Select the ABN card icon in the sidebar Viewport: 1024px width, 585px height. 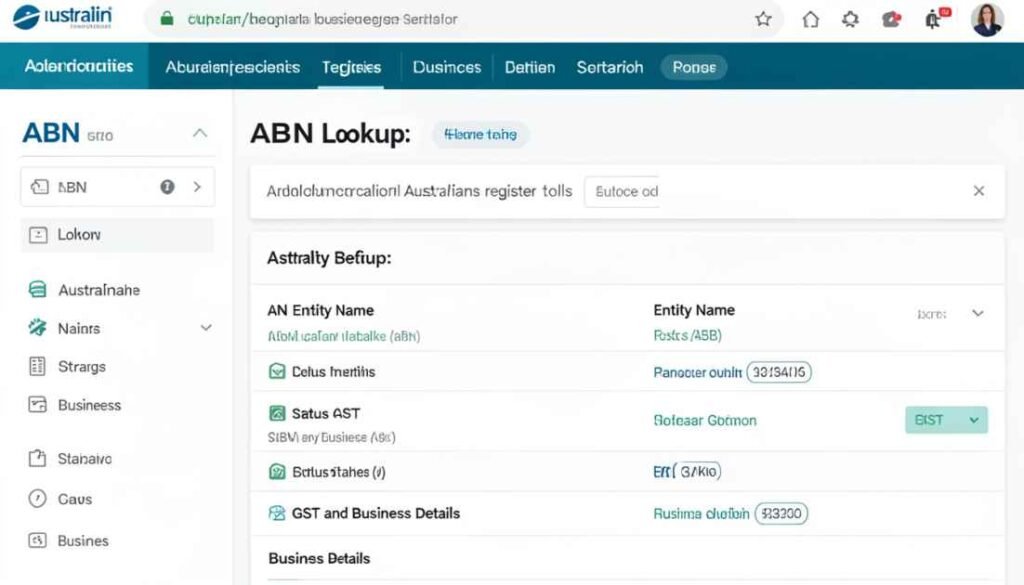click(40, 186)
